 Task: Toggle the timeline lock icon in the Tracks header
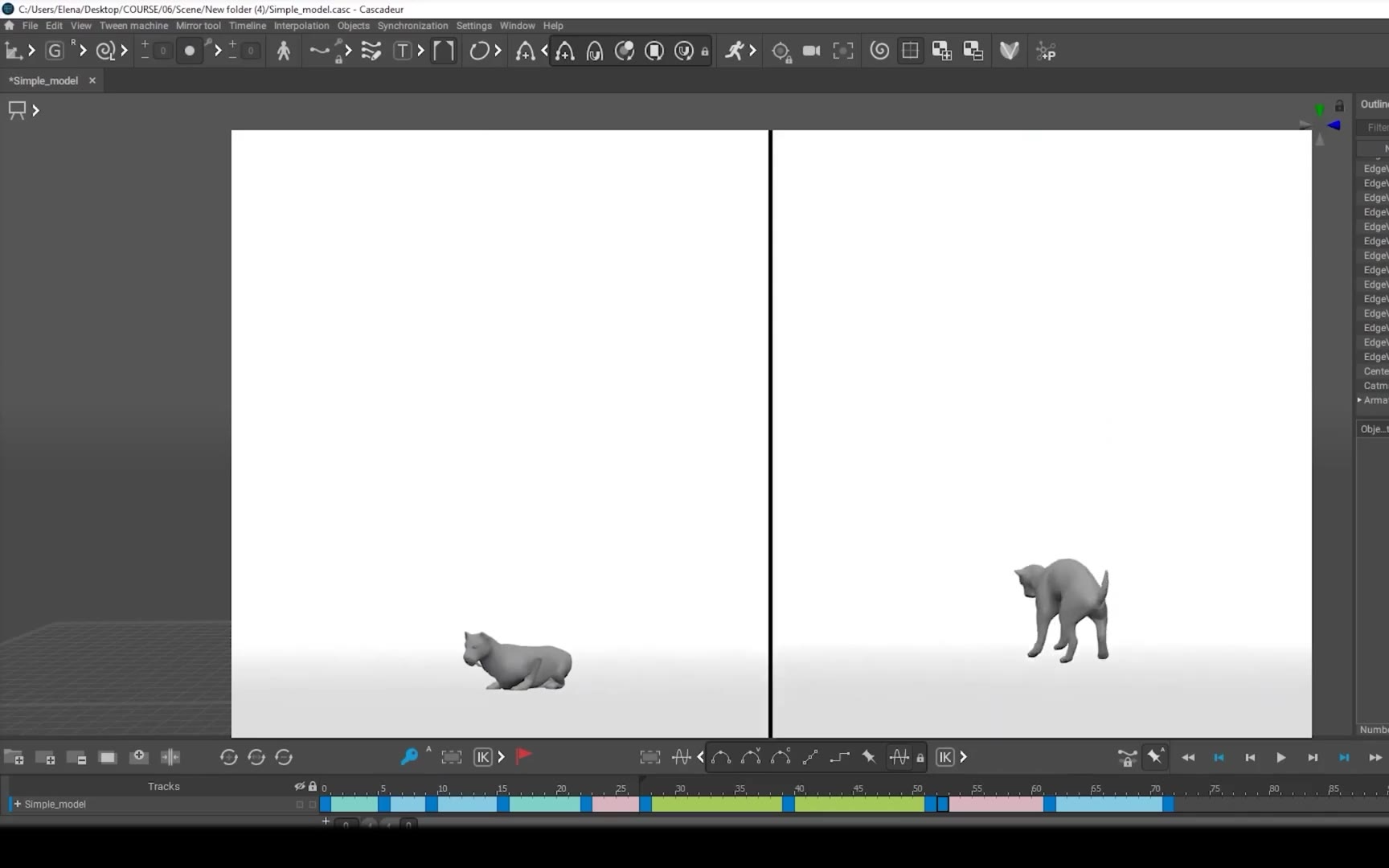313,786
